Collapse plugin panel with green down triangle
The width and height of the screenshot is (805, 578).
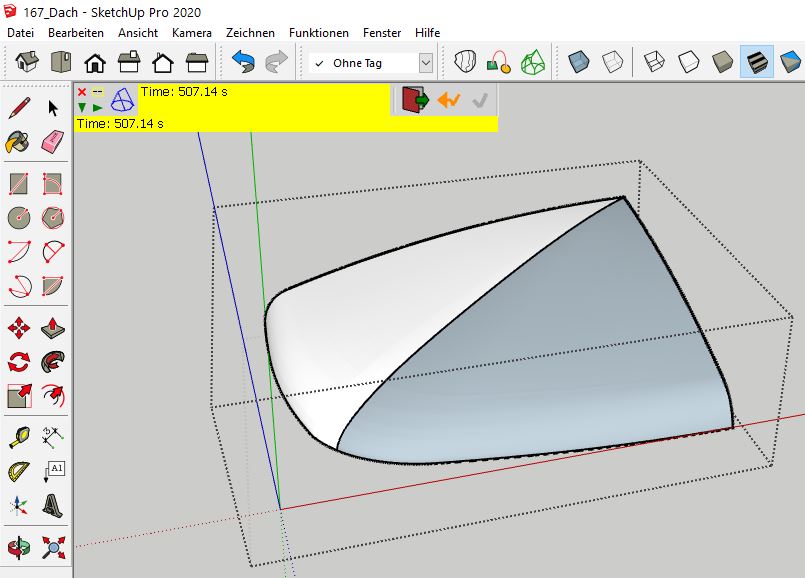82,107
